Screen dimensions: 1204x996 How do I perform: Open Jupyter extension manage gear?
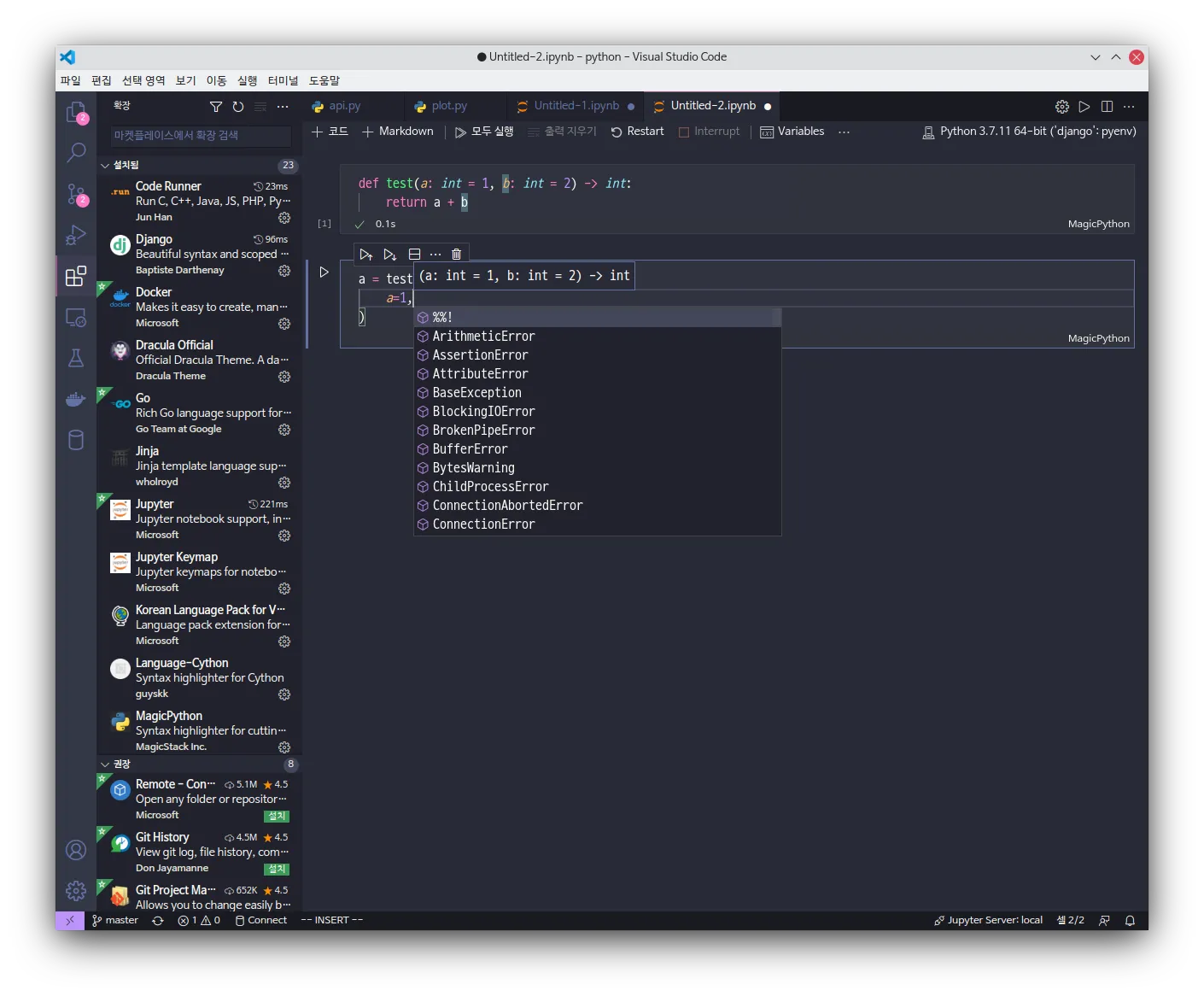coord(284,536)
